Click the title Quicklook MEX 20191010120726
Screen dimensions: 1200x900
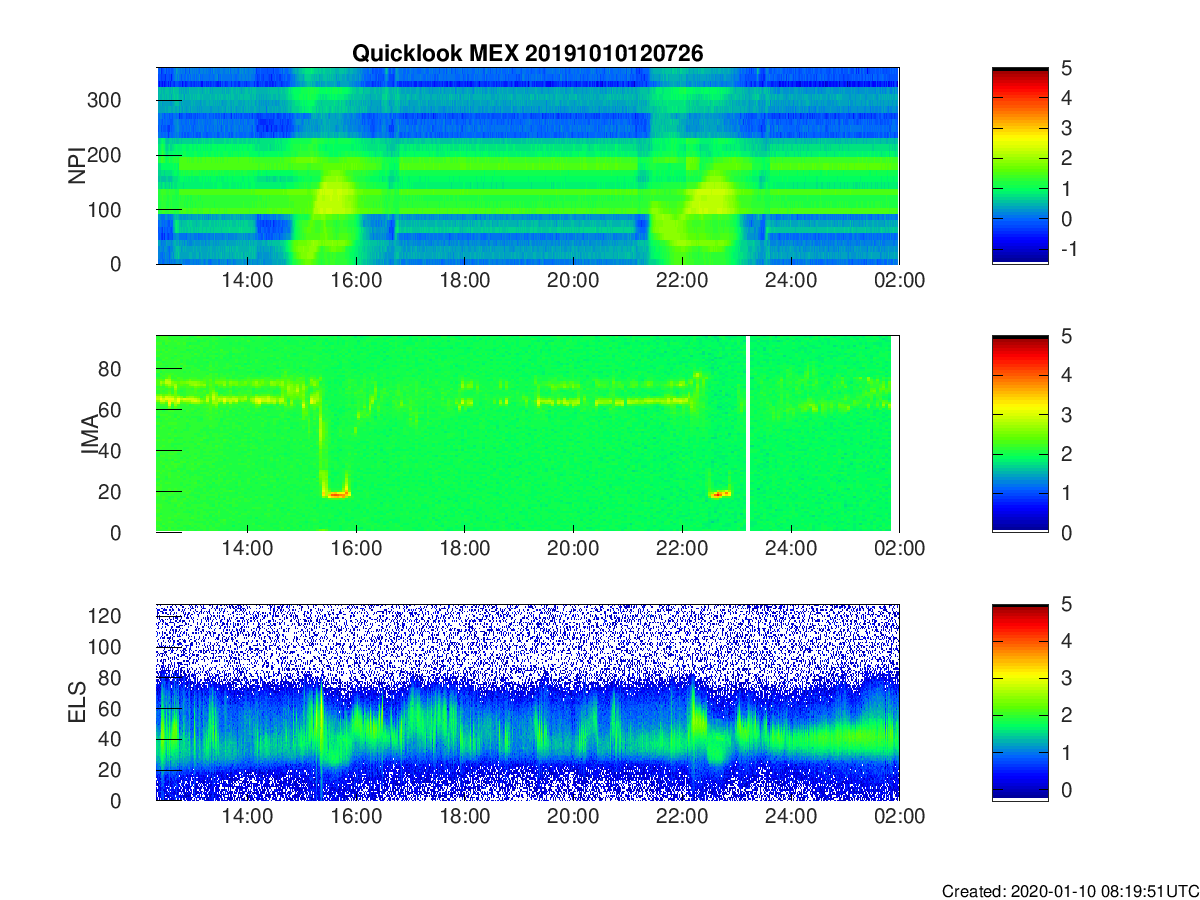point(528,54)
